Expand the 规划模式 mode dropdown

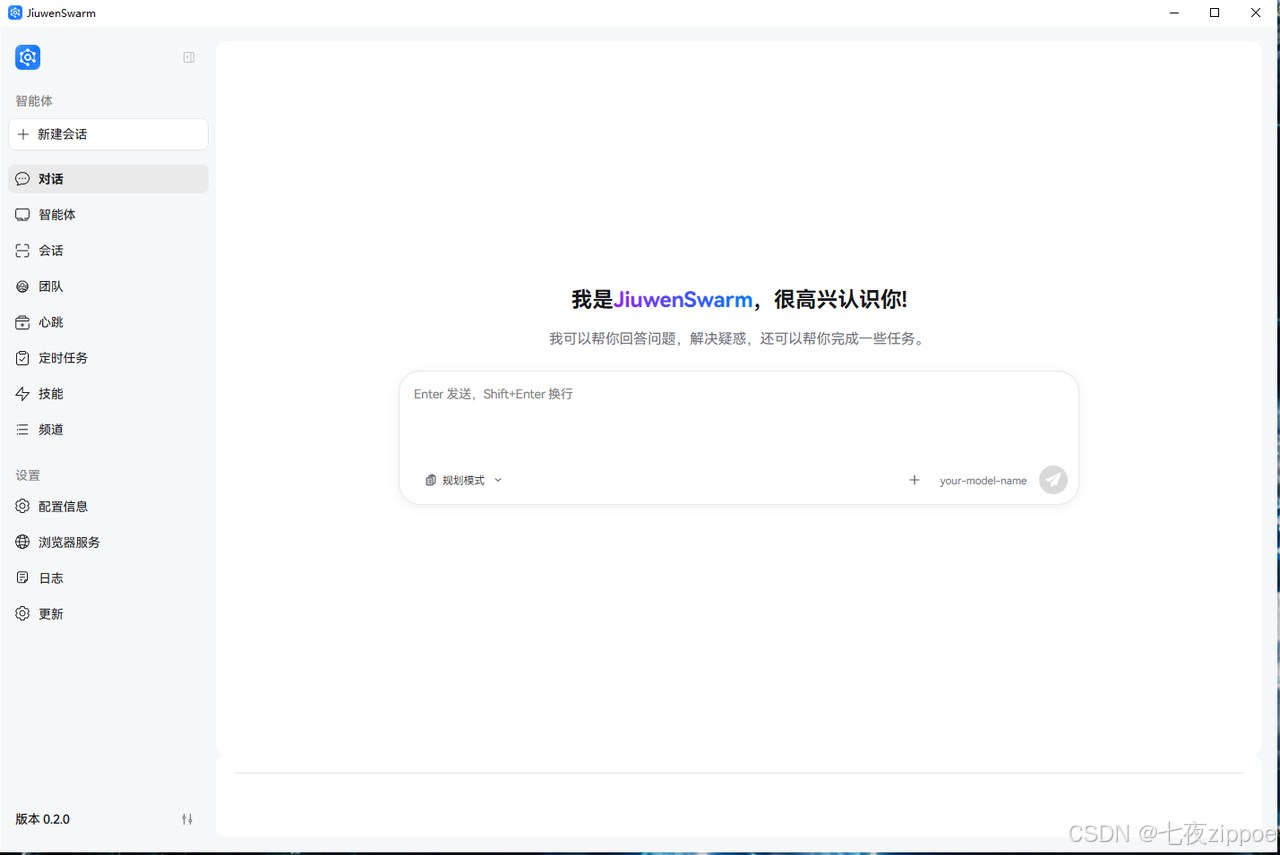point(464,480)
